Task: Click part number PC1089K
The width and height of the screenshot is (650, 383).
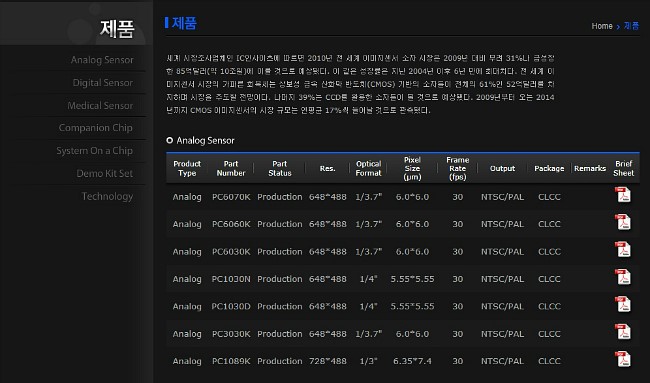Action: click(x=231, y=361)
